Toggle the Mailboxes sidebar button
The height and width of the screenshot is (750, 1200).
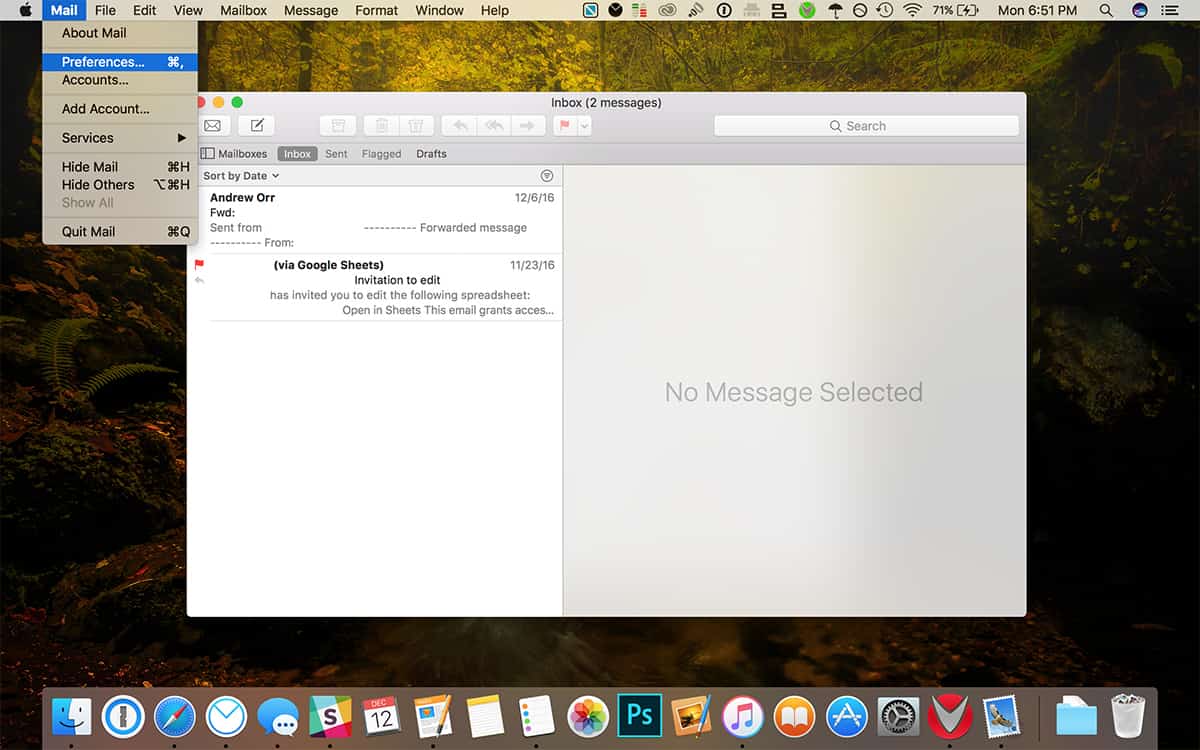[x=235, y=154]
